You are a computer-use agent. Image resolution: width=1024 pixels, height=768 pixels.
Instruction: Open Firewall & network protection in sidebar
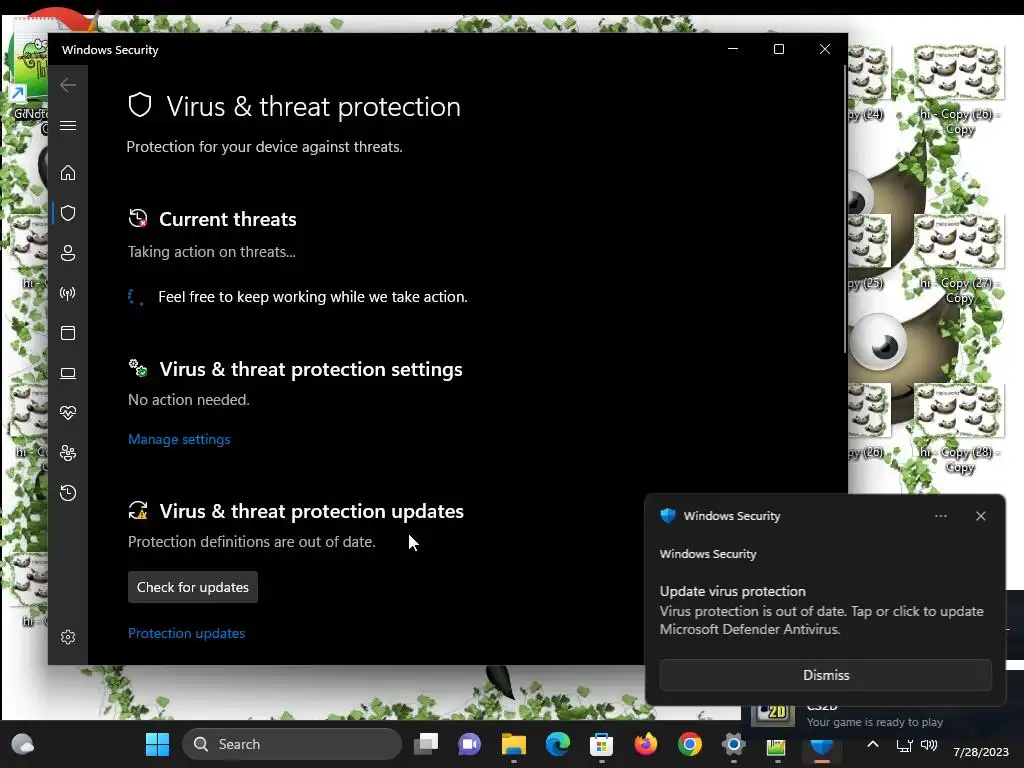[68, 293]
